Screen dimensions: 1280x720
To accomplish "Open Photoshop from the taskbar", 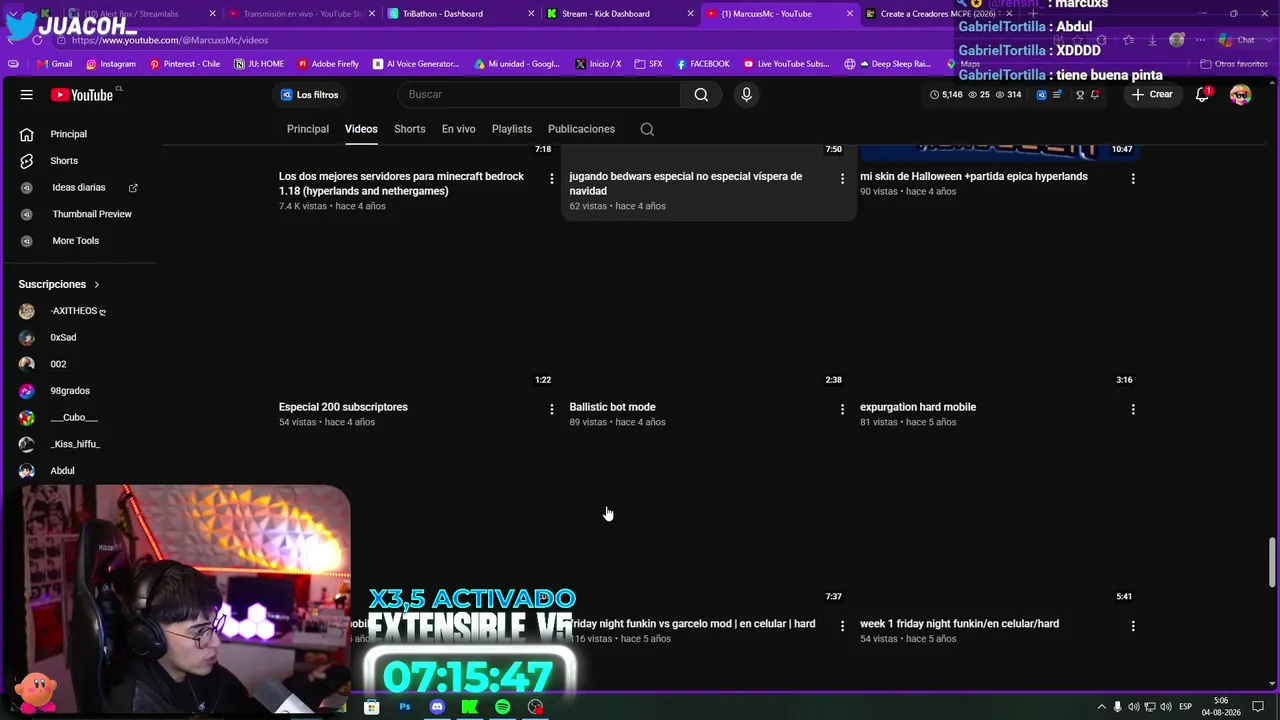I will 405,707.
